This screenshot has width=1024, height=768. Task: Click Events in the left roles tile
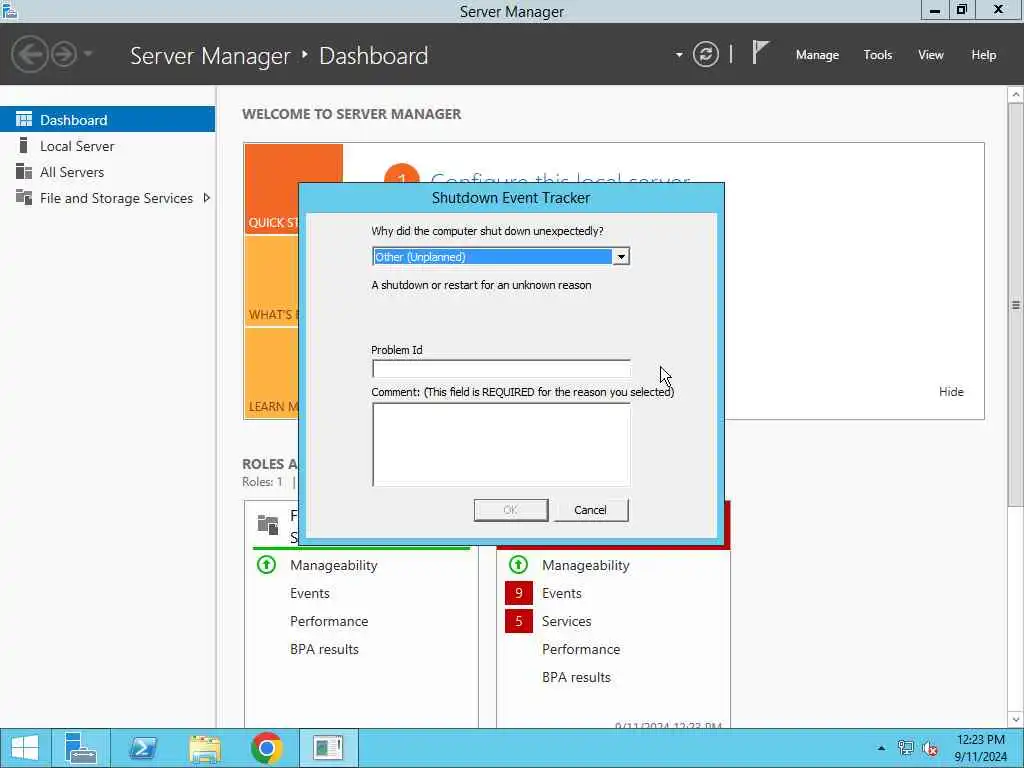click(x=310, y=593)
